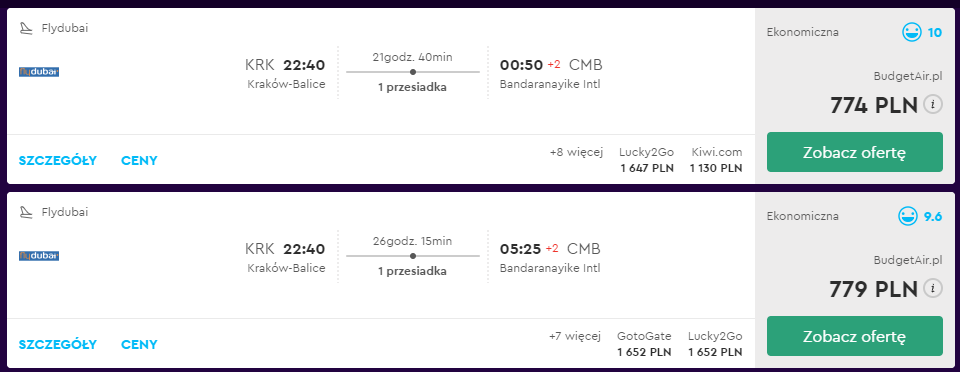Open SZCZEGÓŁY for the 774 PLN flight

point(58,161)
